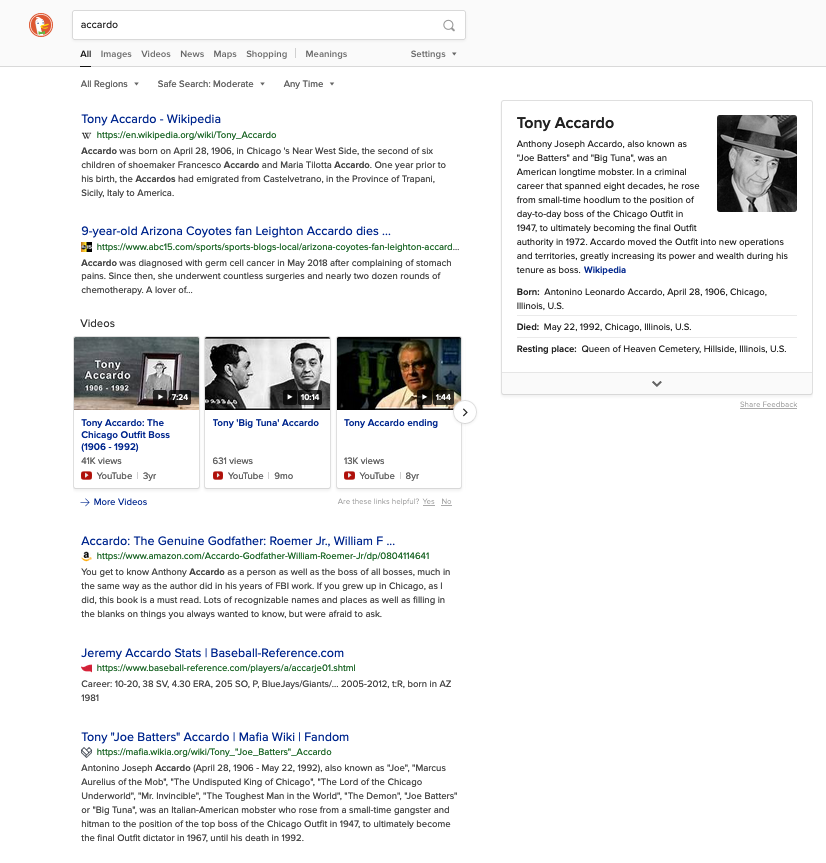826x863 pixels.
Task: Click the "Born:" label in info panel
Action: pos(528,292)
